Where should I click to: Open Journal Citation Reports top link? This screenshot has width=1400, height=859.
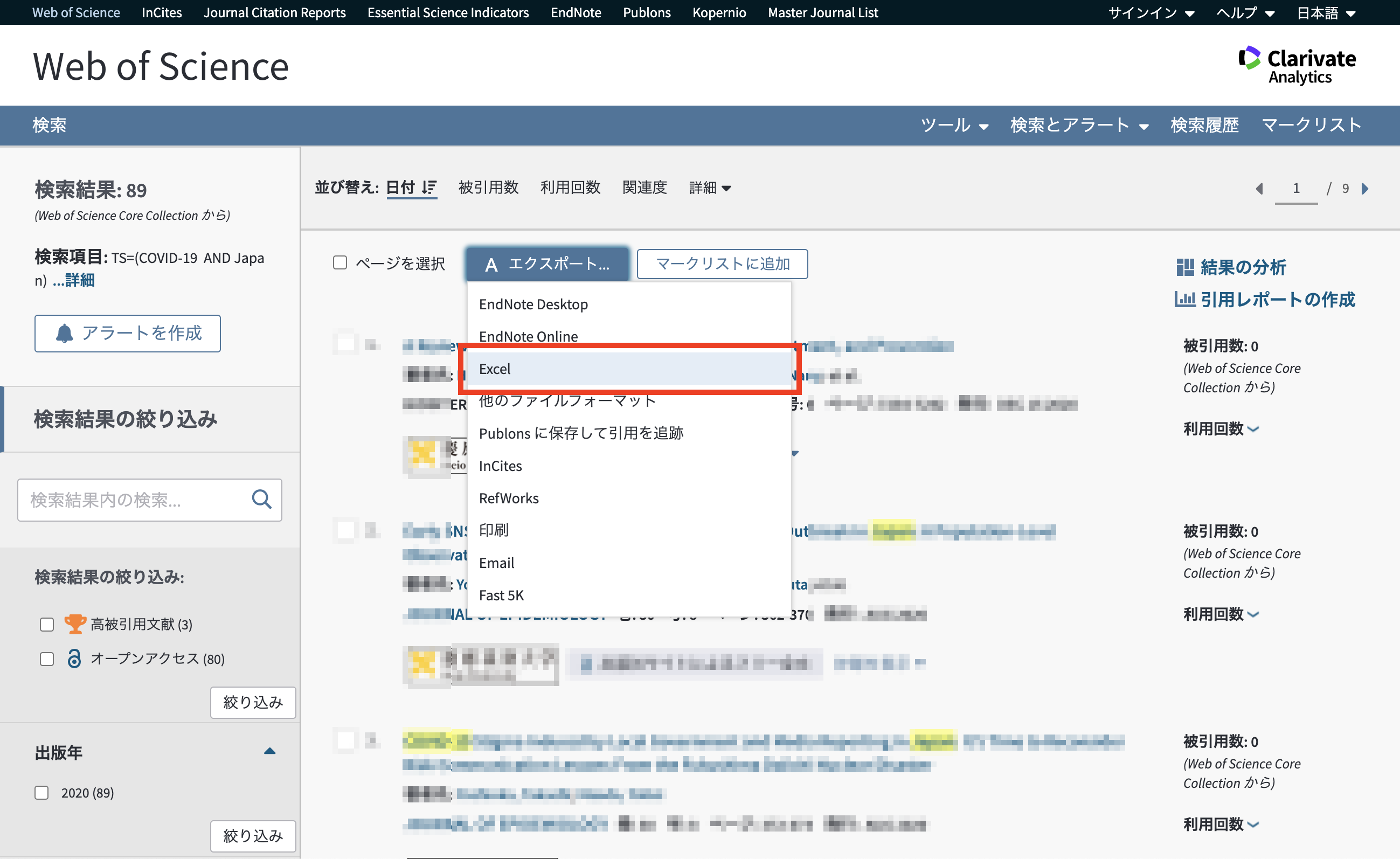[x=274, y=12]
